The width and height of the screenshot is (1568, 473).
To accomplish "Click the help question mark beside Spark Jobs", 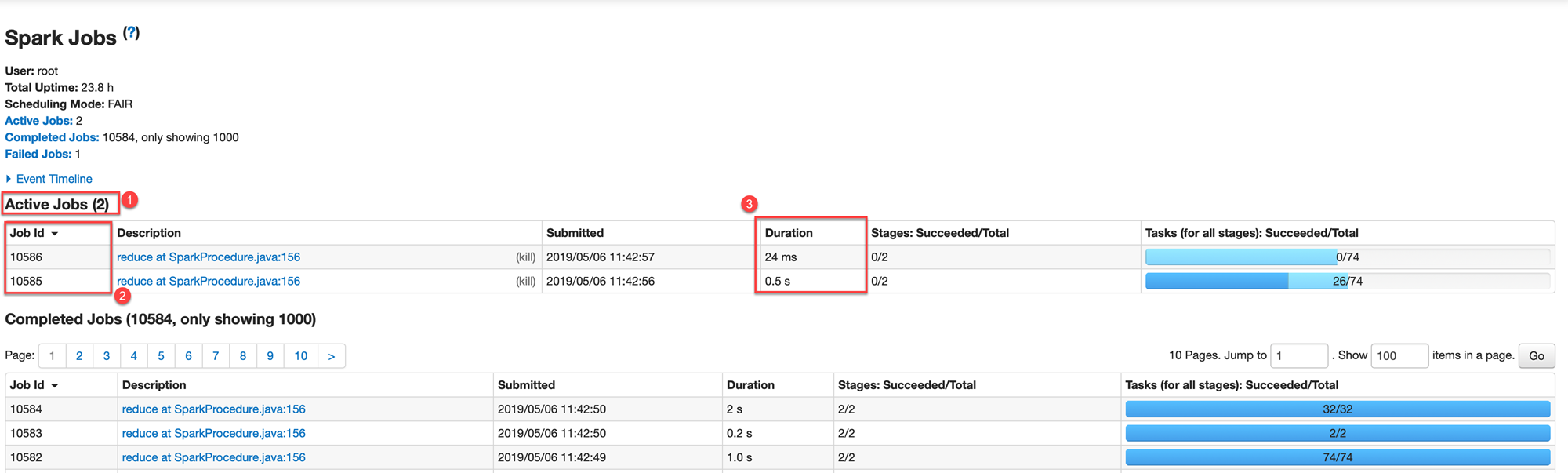I will coord(132,33).
